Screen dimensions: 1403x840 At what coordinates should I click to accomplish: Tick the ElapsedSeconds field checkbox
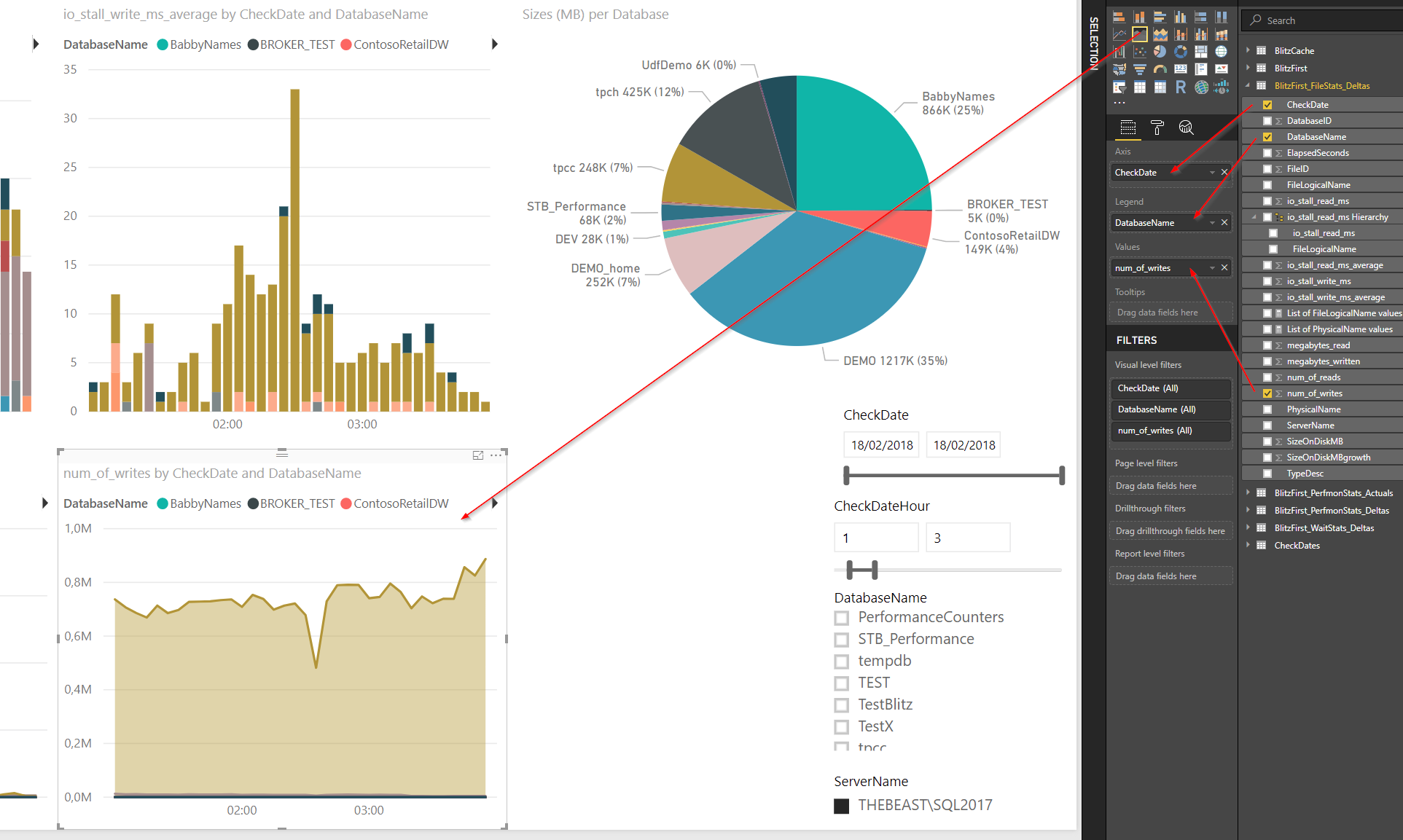tap(1267, 153)
